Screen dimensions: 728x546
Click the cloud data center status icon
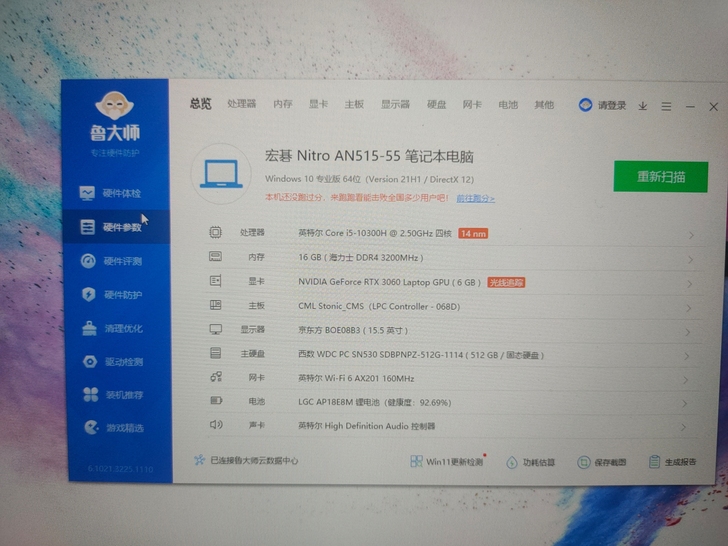pos(200,460)
